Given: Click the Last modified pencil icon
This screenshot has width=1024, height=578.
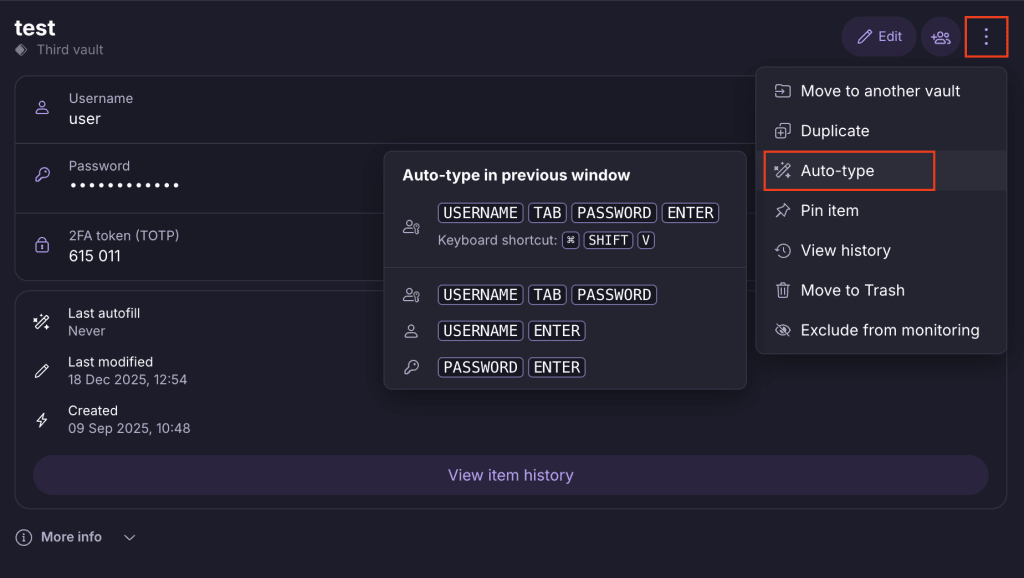Looking at the screenshot, I should point(42,371).
